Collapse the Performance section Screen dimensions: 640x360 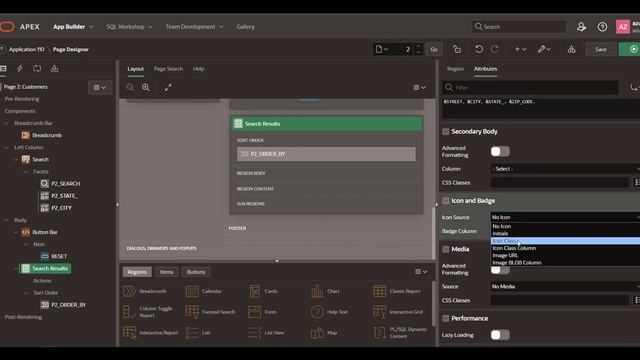[x=446, y=318]
